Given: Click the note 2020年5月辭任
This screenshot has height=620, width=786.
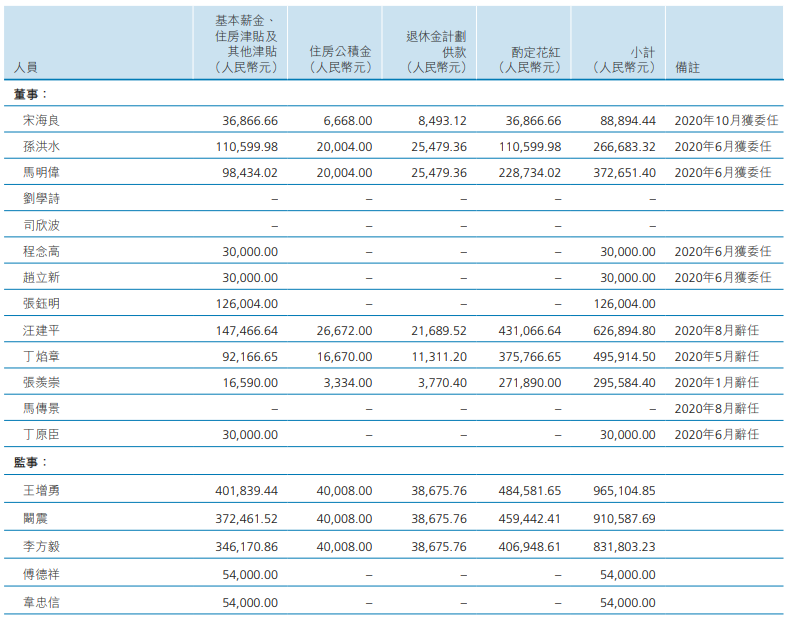Looking at the screenshot, I should click(x=717, y=356).
